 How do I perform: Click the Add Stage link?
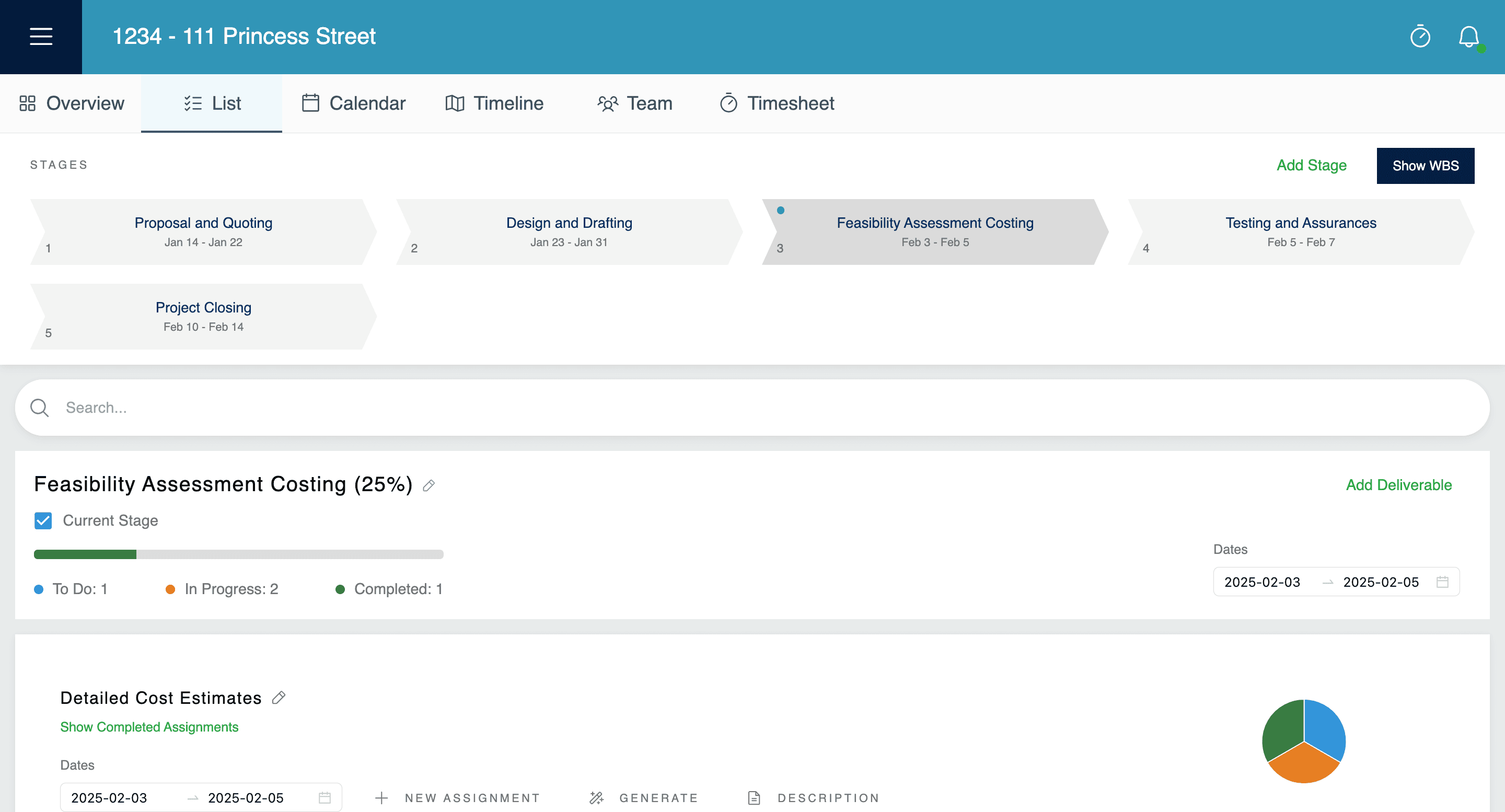point(1311,165)
